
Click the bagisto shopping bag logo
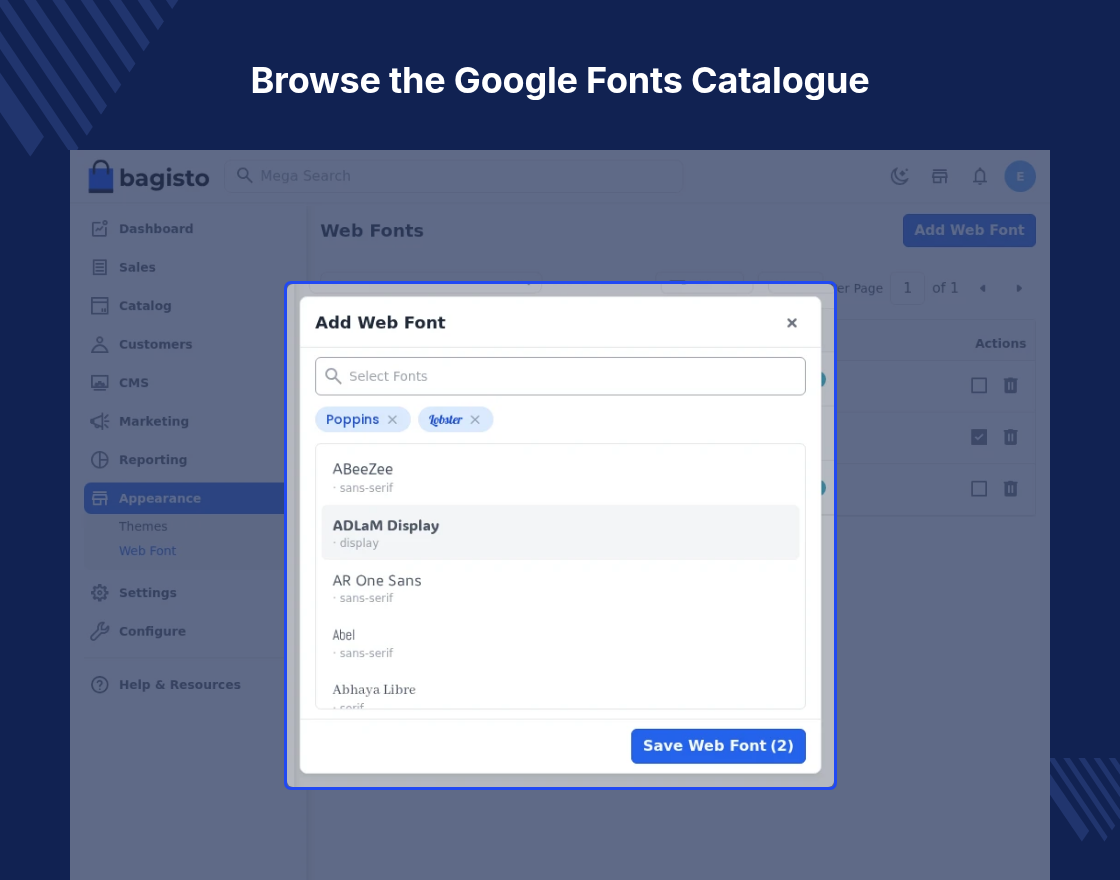click(x=101, y=176)
